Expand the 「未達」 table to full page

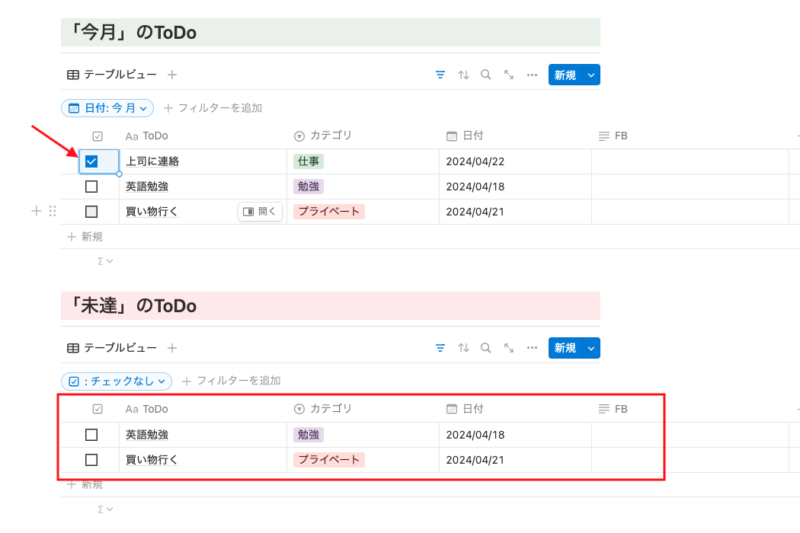pyautogui.click(x=509, y=348)
